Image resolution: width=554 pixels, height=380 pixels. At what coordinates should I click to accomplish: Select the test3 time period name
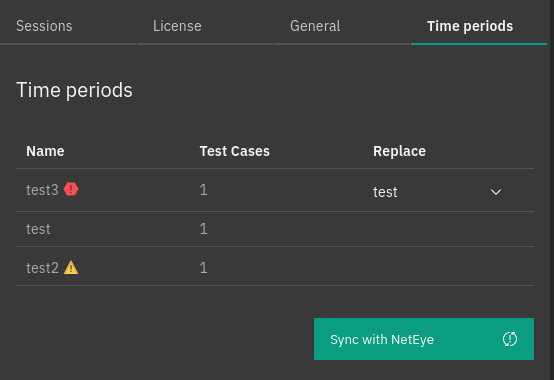(42, 190)
